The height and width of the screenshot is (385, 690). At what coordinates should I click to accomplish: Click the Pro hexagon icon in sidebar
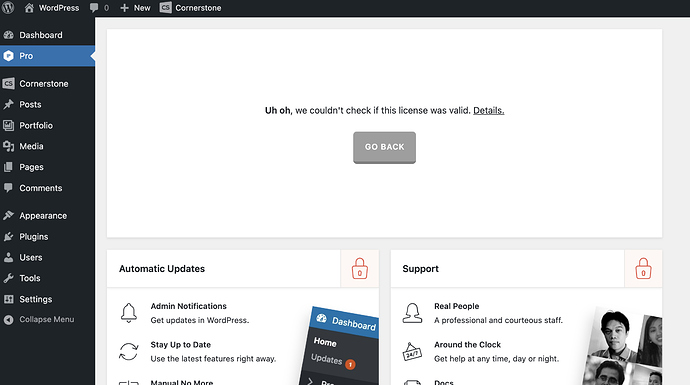coord(8,56)
